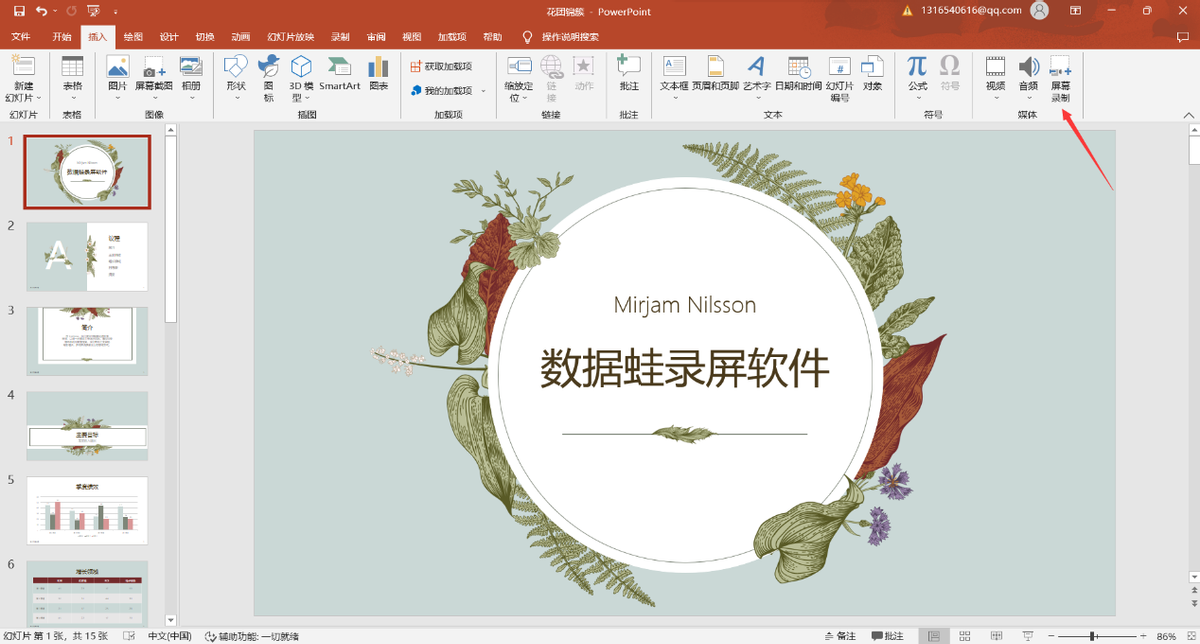Click the Redo icon in quick access

click(x=70, y=10)
